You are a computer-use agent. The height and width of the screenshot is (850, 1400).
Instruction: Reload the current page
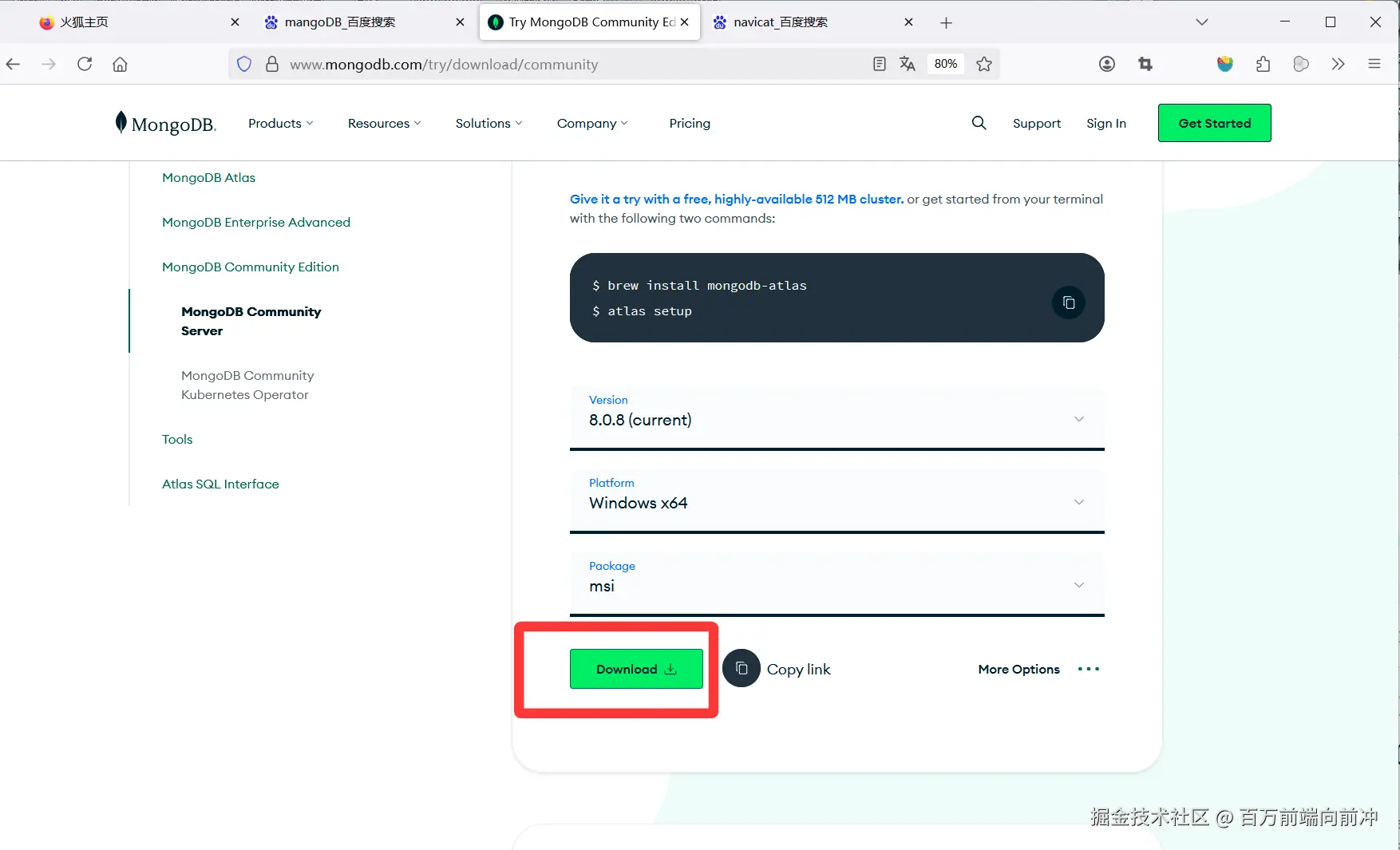(85, 65)
